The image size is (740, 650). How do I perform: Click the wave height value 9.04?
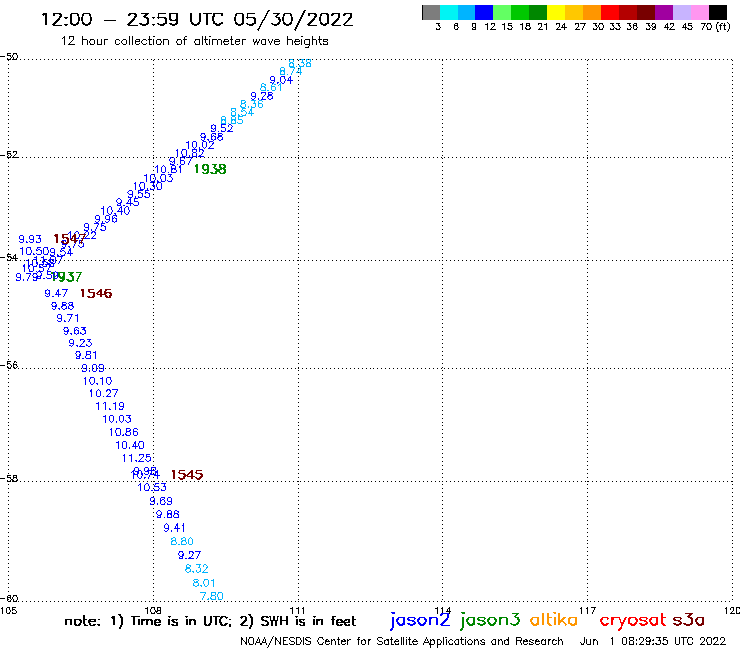281,80
